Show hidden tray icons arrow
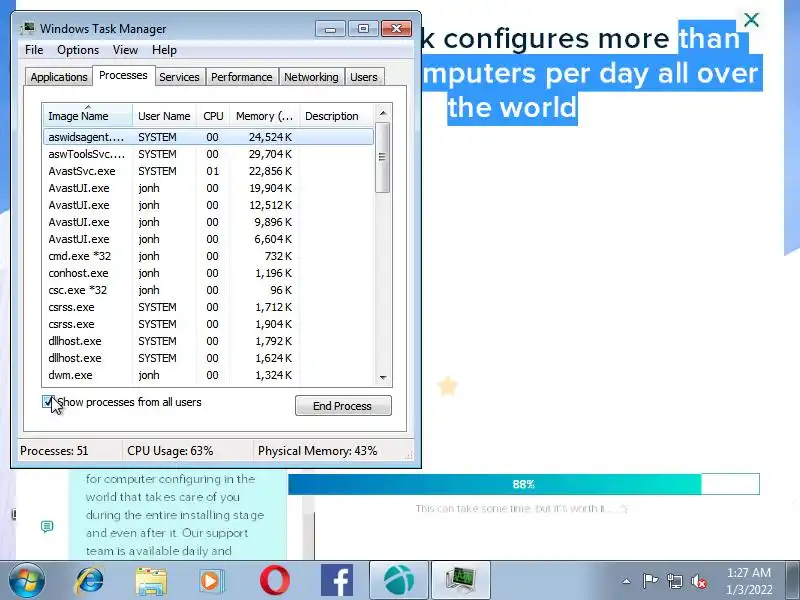This screenshot has height=600, width=800. click(626, 581)
